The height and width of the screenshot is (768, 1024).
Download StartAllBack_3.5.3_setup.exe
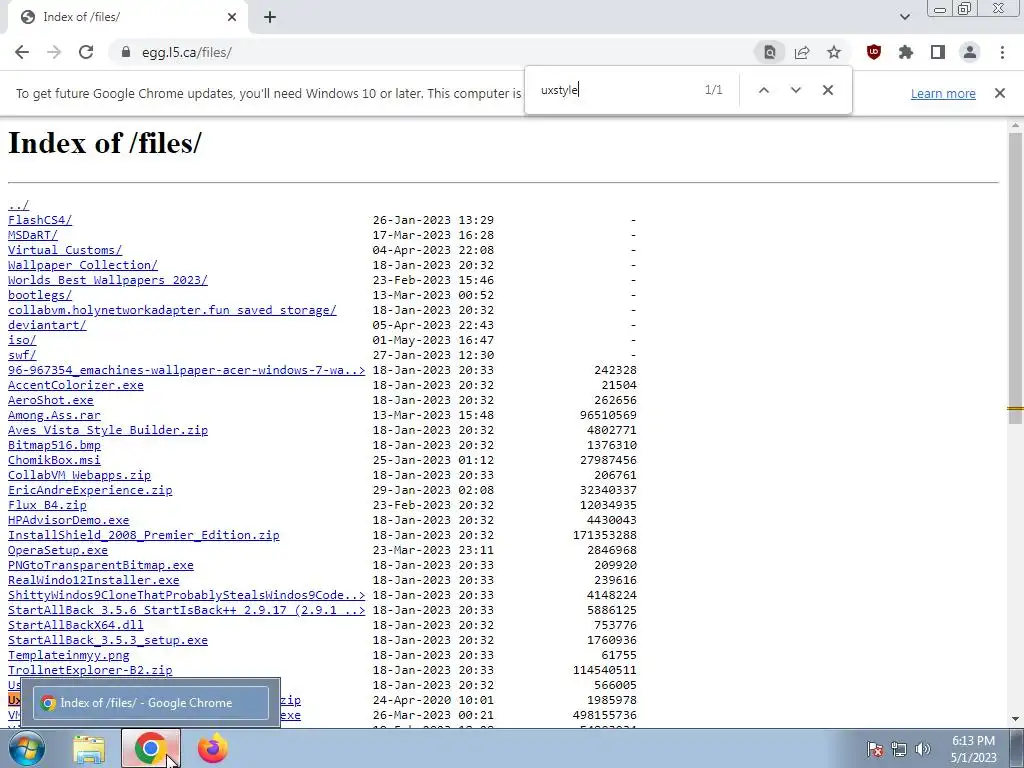pos(108,641)
